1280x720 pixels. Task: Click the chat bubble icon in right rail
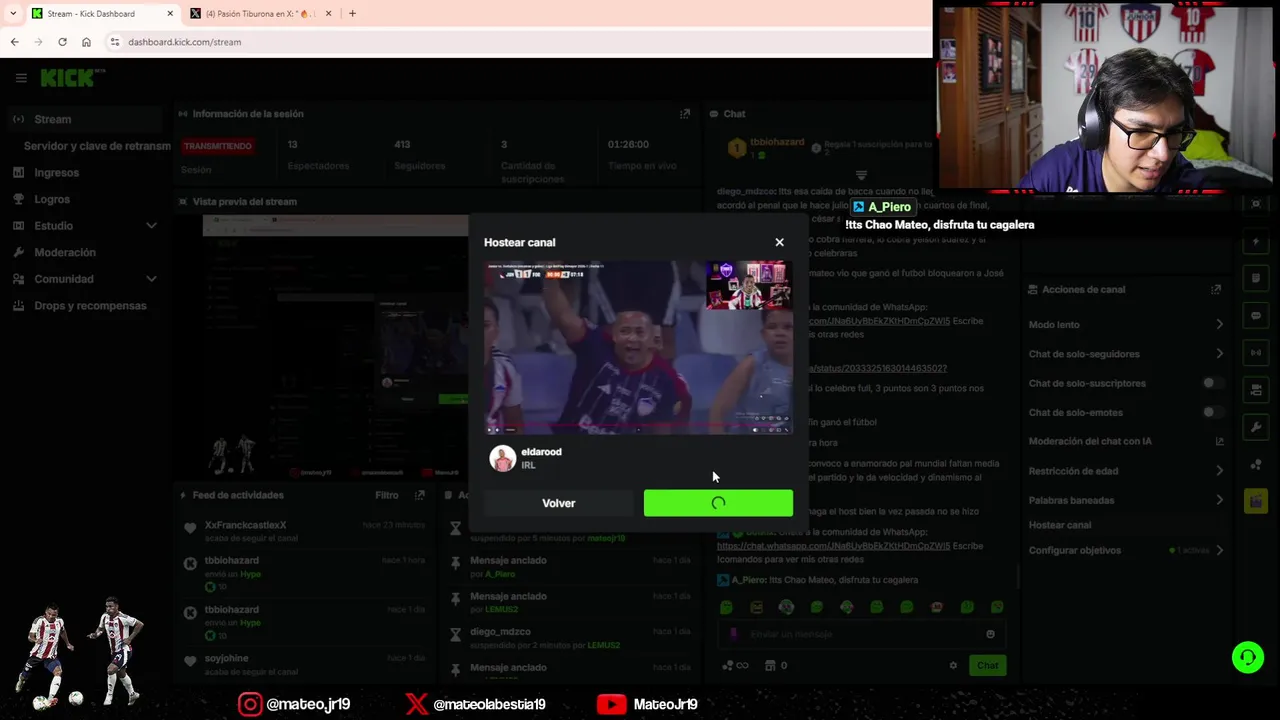click(1256, 315)
